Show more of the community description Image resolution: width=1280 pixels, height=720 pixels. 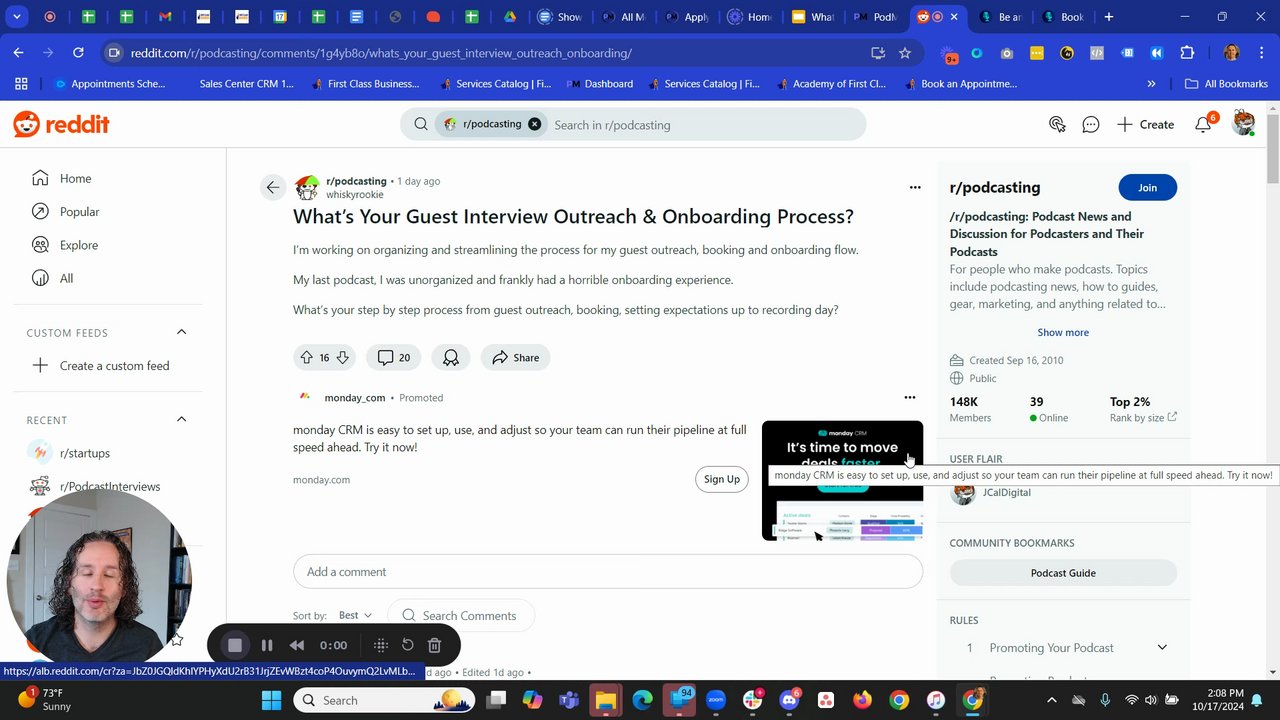tap(1063, 332)
